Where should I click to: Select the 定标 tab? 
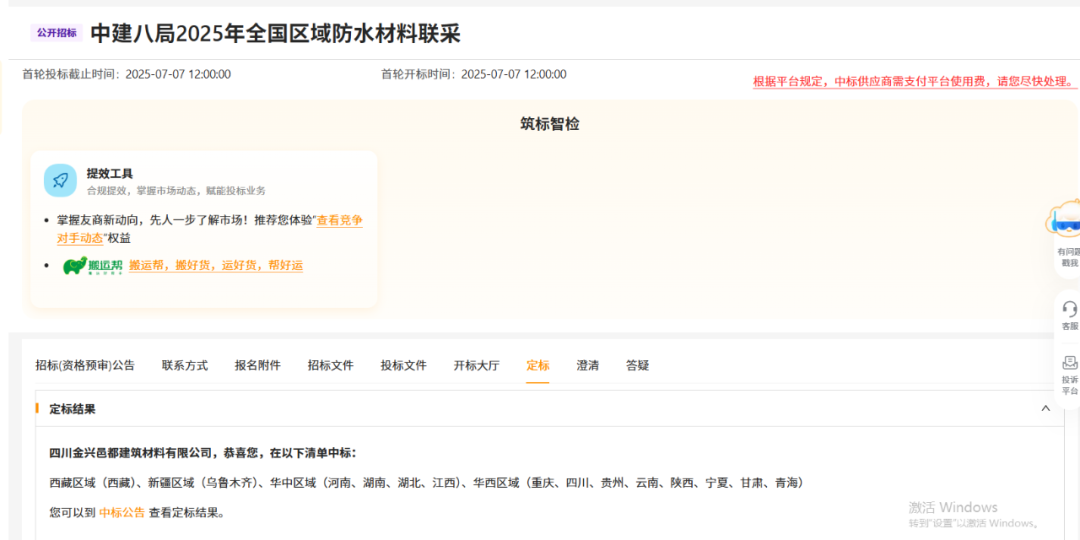coord(538,366)
